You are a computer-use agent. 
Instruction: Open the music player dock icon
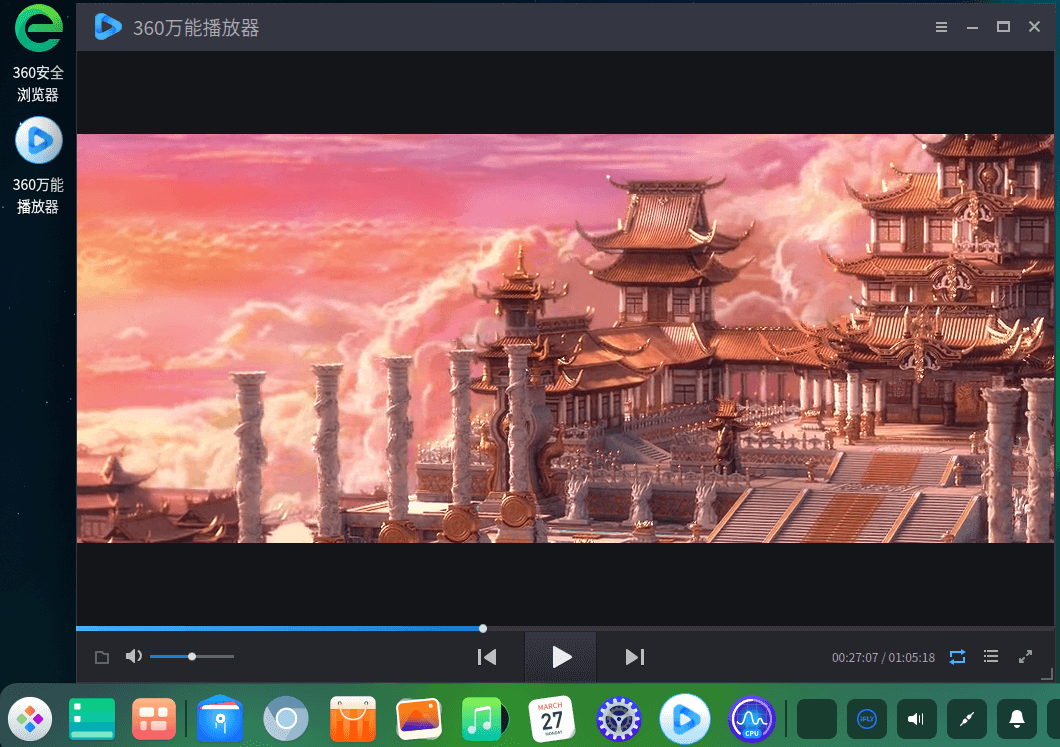[484, 719]
